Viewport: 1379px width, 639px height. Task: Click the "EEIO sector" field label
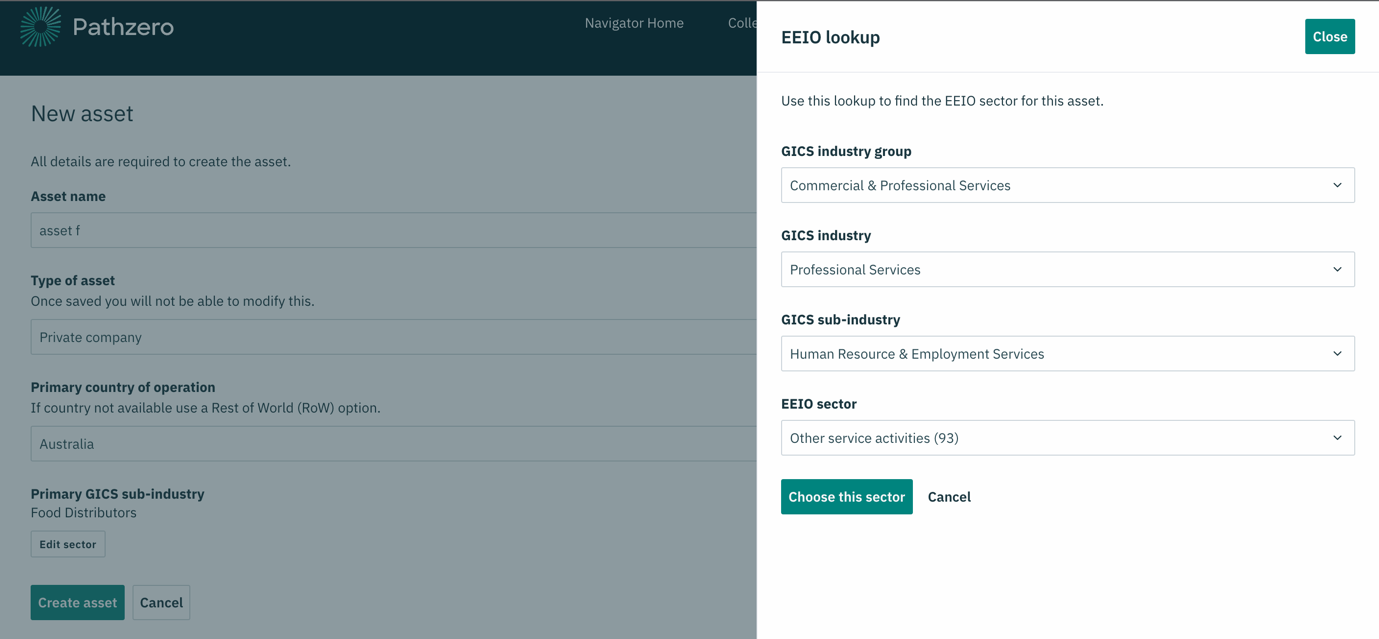(x=819, y=404)
